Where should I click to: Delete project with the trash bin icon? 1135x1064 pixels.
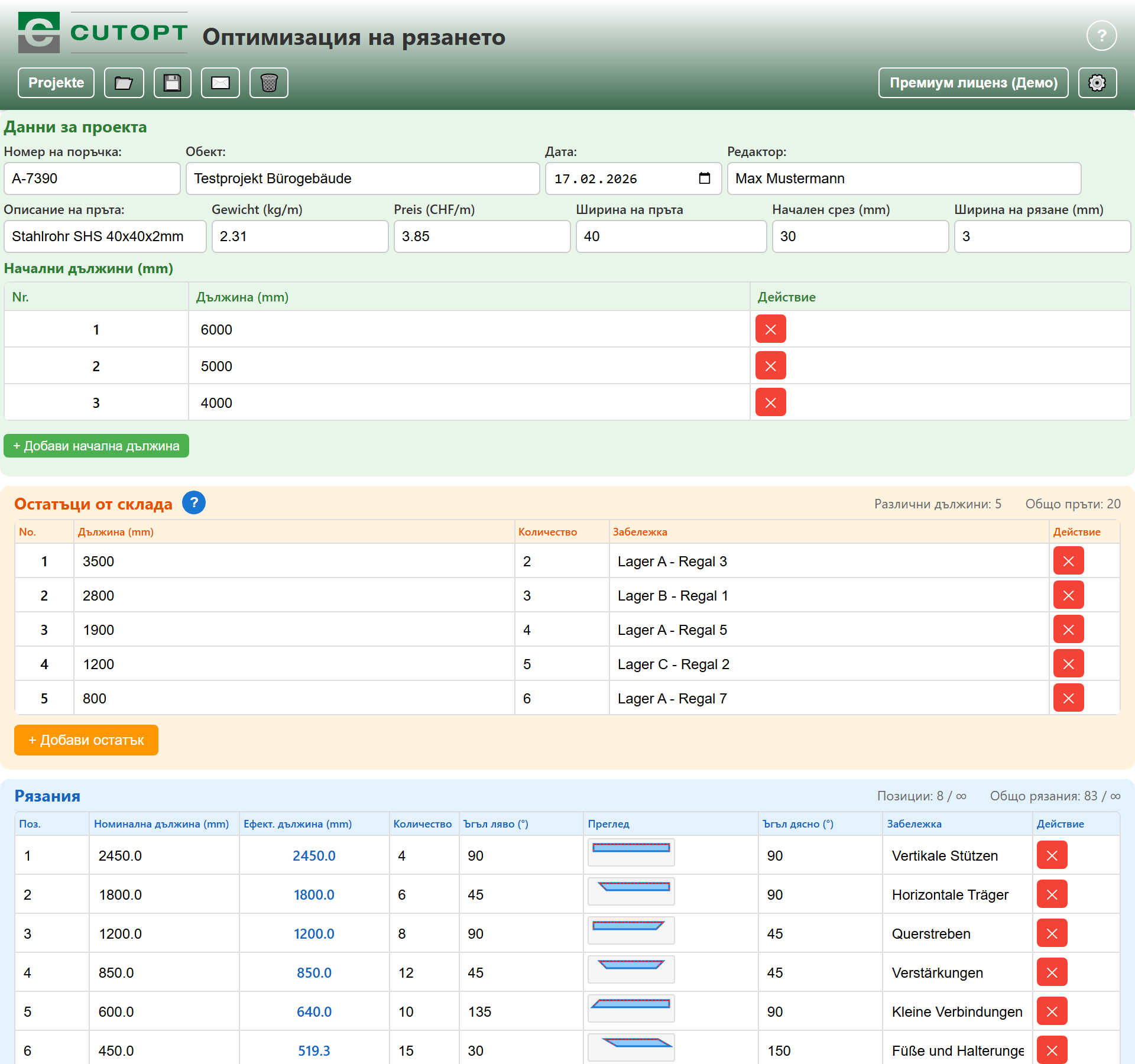[269, 83]
